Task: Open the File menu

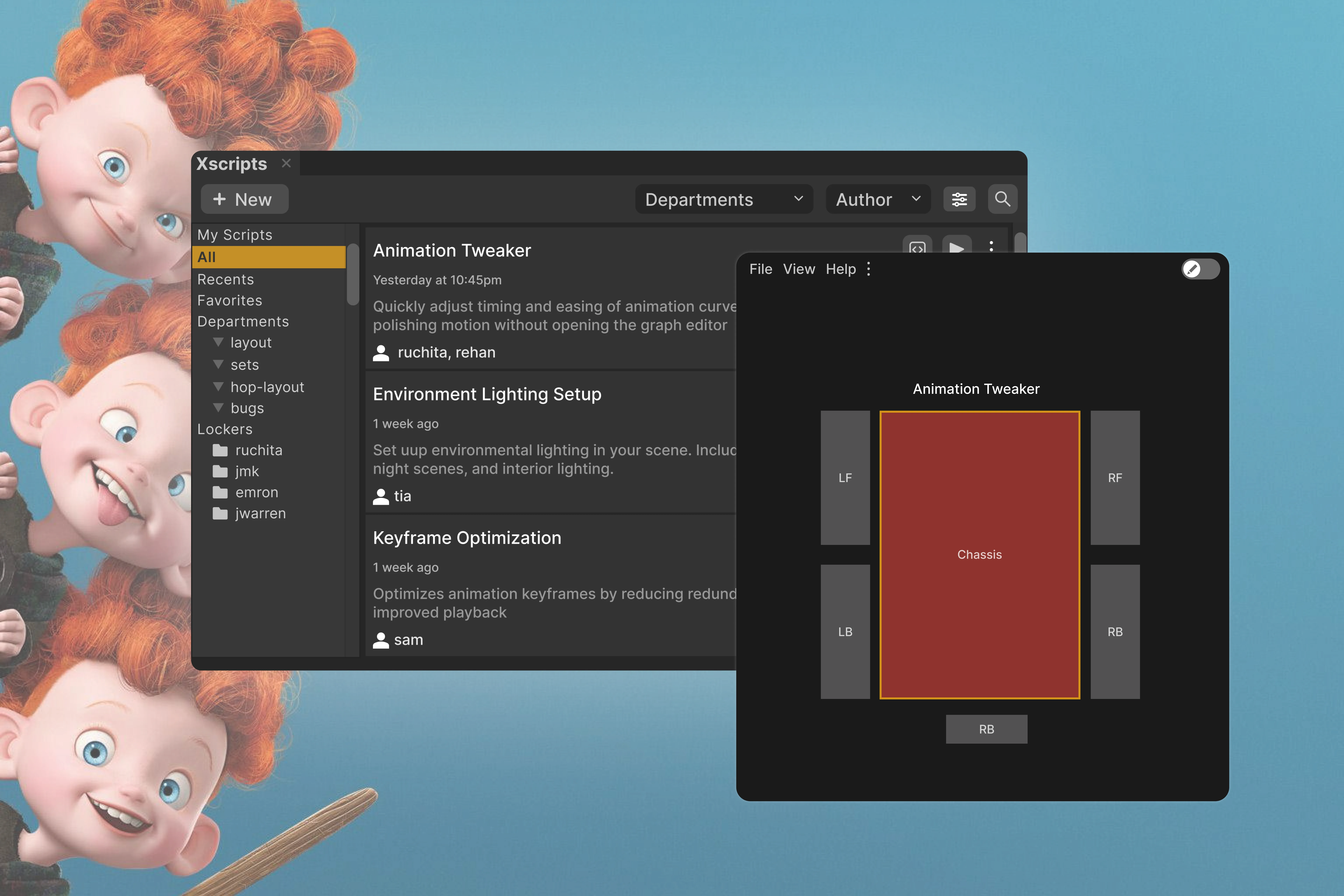Action: coord(761,269)
